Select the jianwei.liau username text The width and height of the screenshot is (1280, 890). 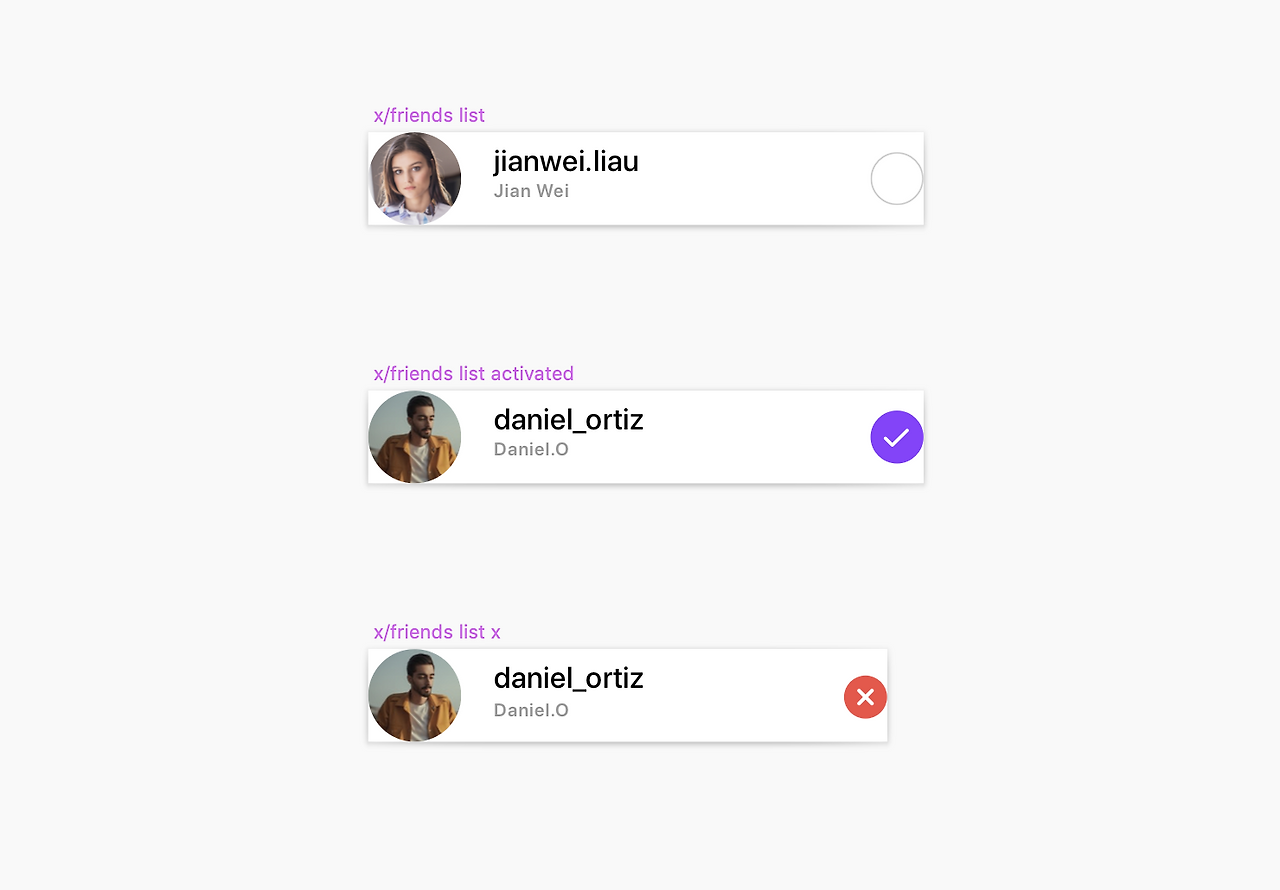tap(566, 161)
